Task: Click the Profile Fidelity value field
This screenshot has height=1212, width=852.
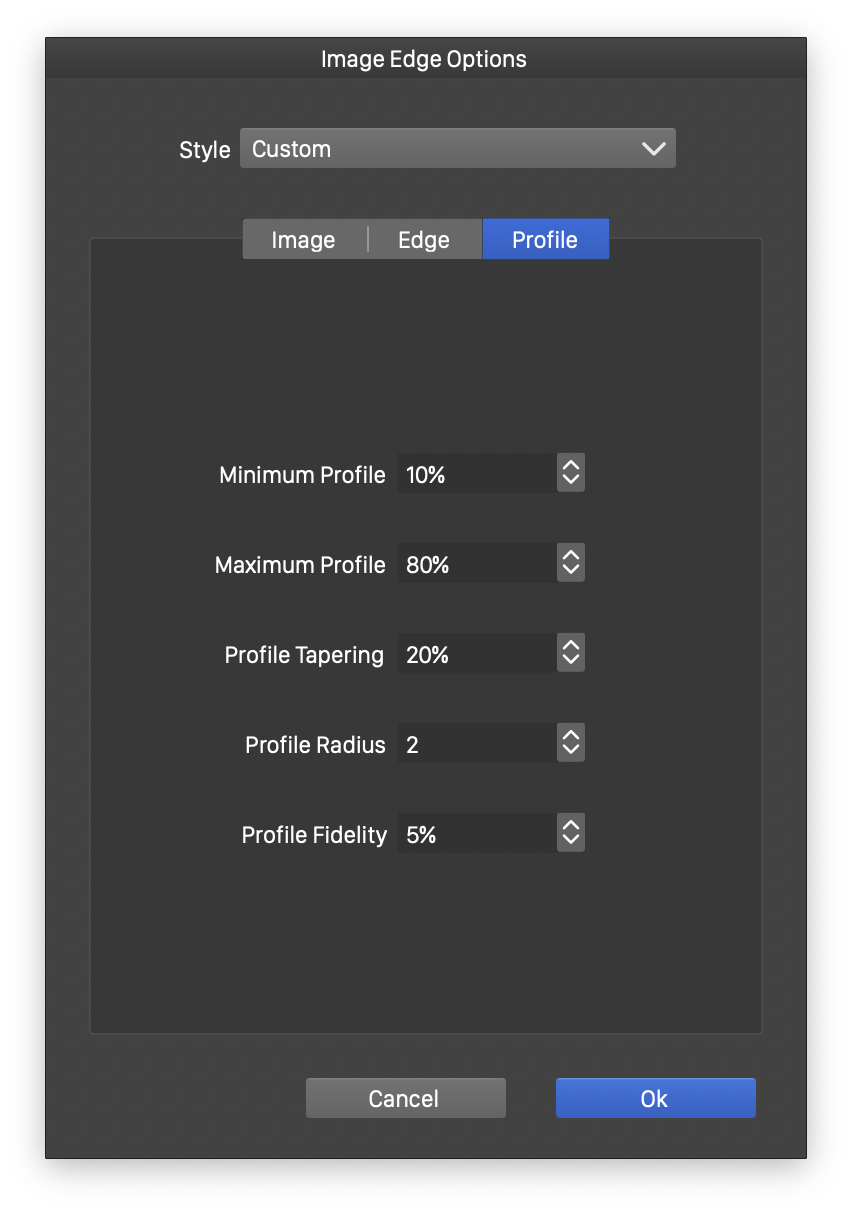Action: click(x=476, y=834)
